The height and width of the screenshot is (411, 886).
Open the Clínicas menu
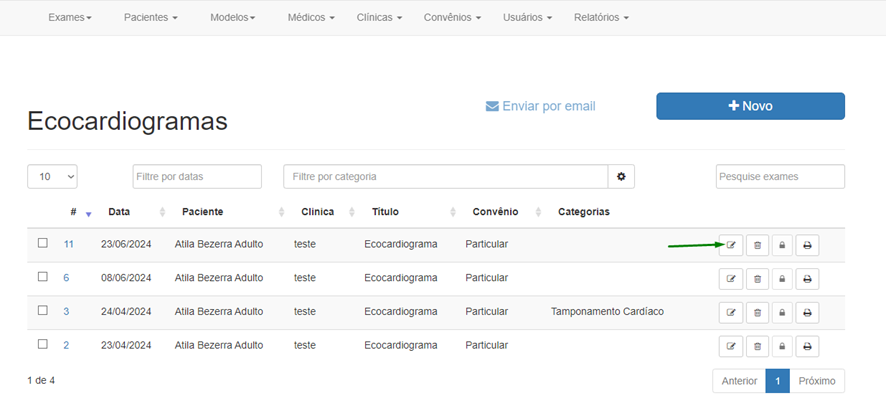[379, 18]
